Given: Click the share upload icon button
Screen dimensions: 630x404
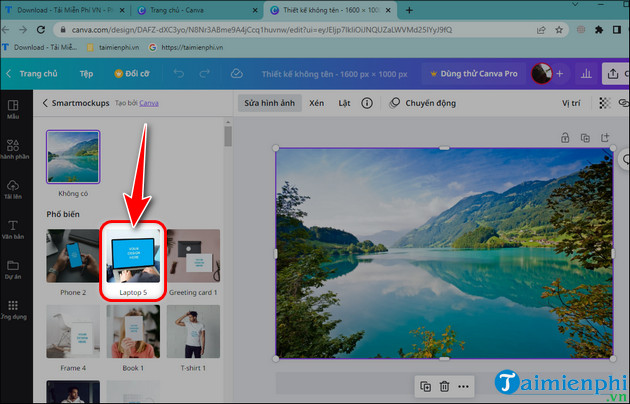Looking at the screenshot, I should [613, 73].
